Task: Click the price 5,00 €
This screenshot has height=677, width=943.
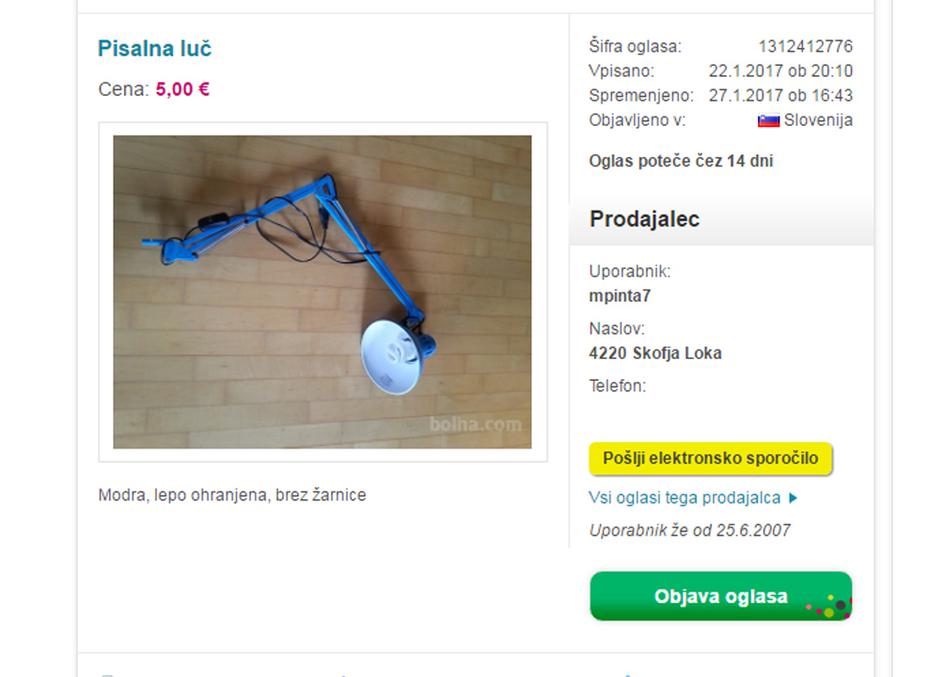Action: pos(182,90)
